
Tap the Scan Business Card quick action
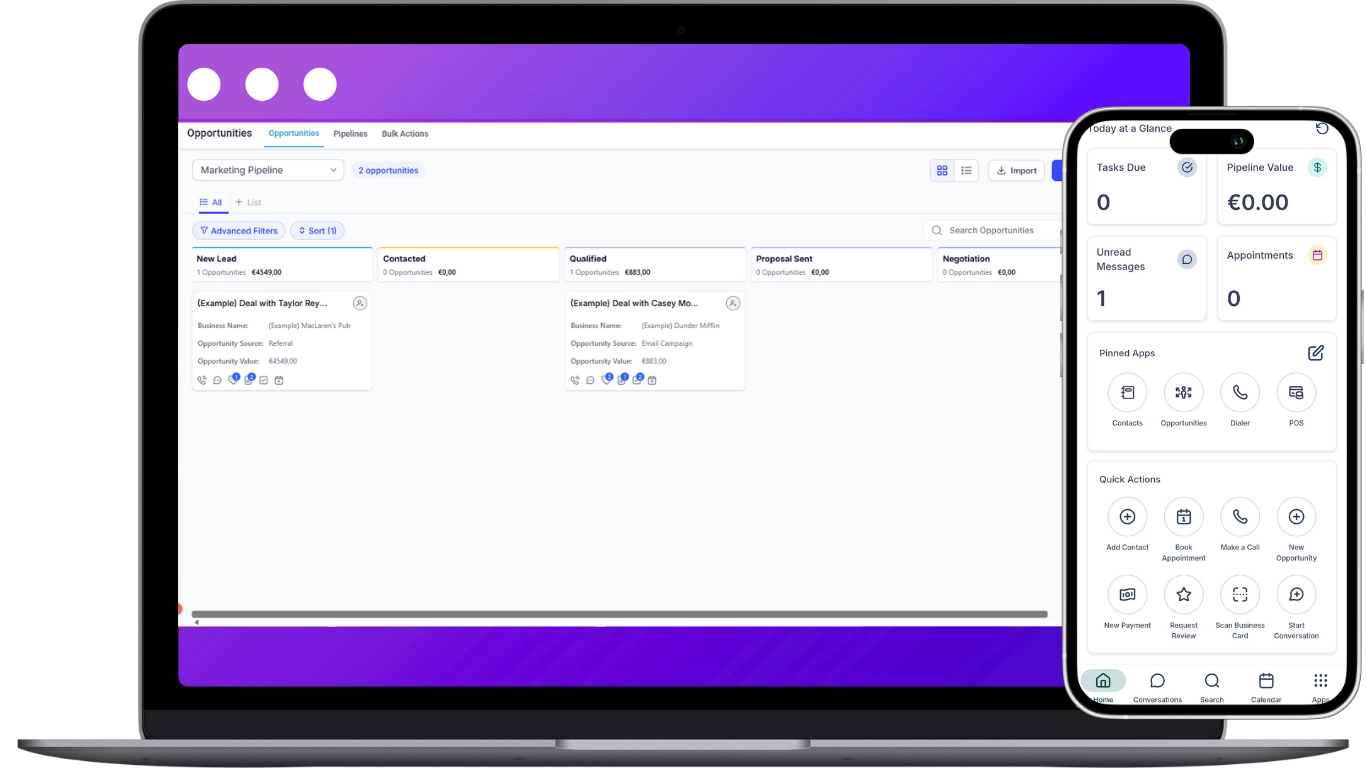[1240, 593]
